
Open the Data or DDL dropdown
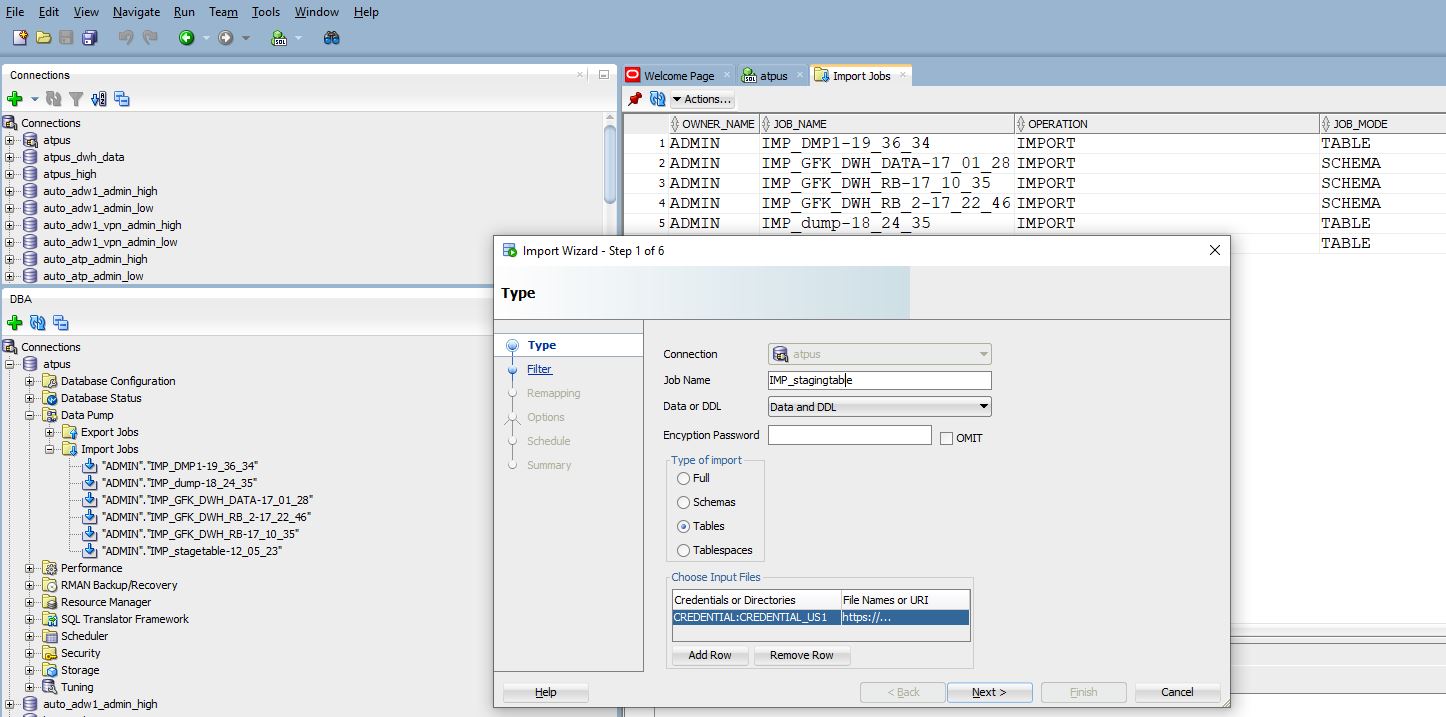[x=984, y=407]
